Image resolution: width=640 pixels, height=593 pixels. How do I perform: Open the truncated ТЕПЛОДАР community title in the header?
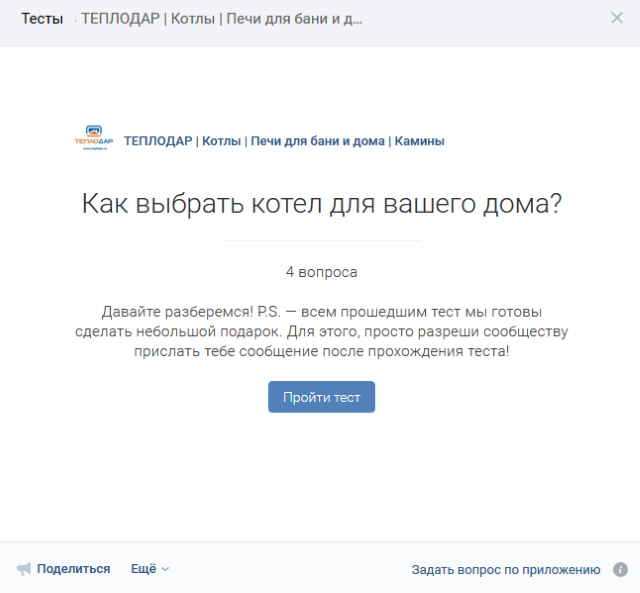point(222,19)
